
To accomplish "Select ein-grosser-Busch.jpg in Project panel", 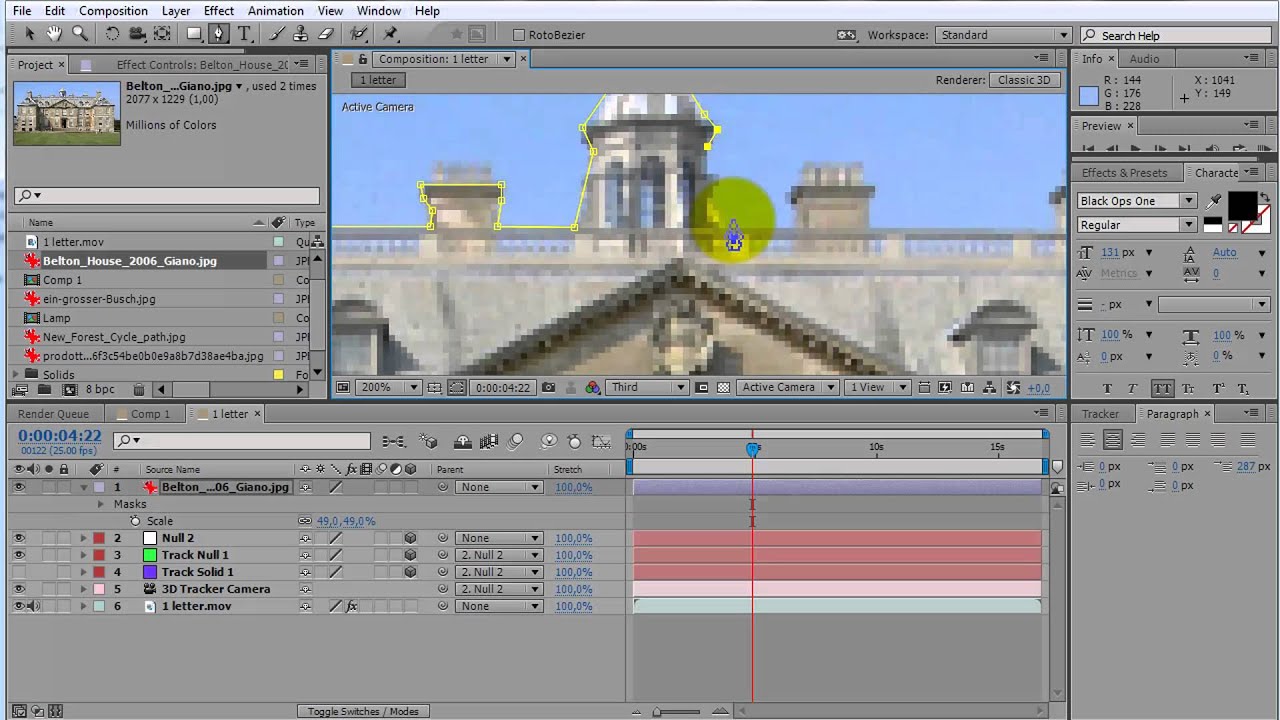I will point(99,299).
